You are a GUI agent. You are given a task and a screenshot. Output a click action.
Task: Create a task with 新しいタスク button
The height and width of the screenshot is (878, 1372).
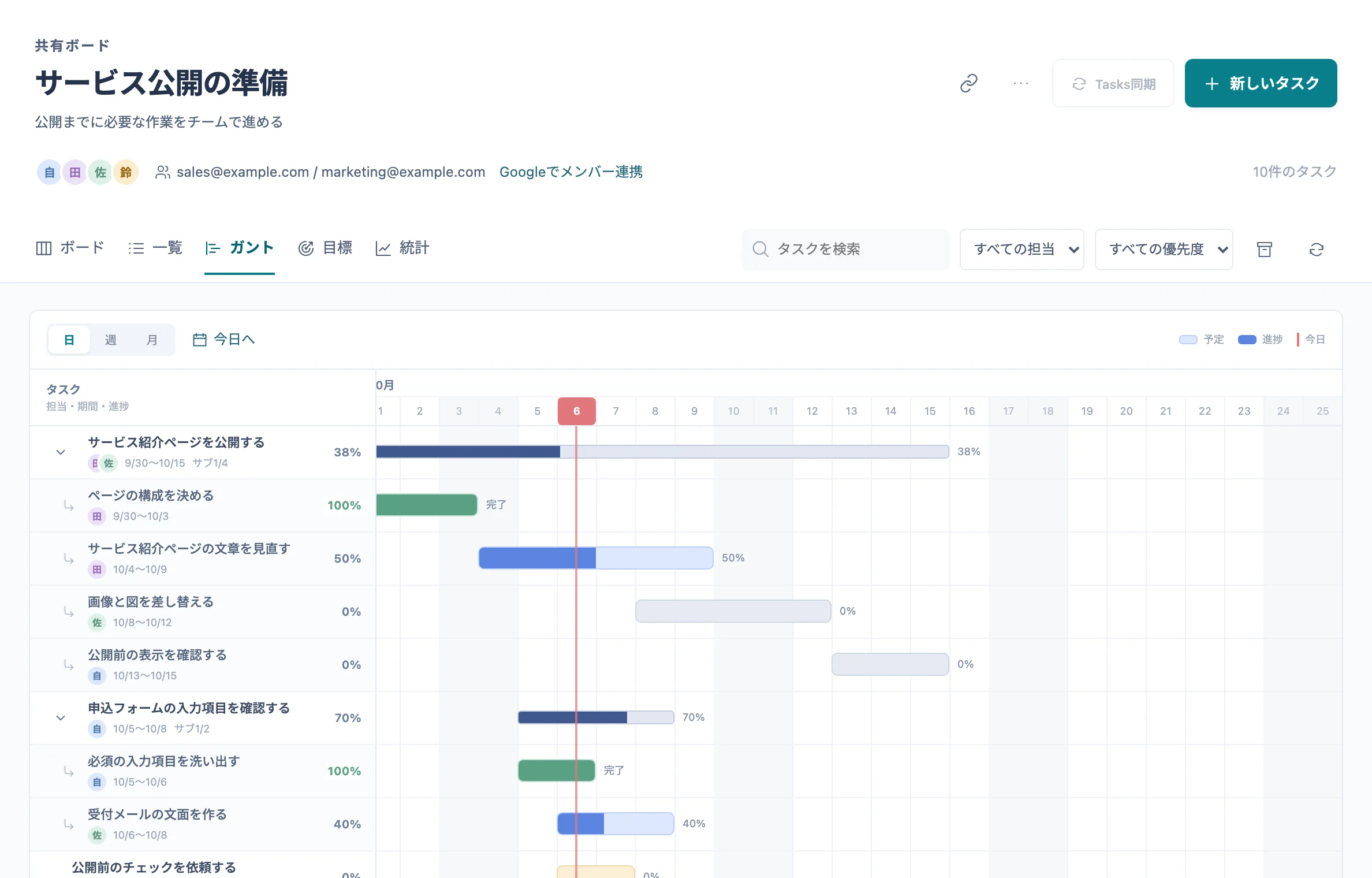(x=1261, y=83)
